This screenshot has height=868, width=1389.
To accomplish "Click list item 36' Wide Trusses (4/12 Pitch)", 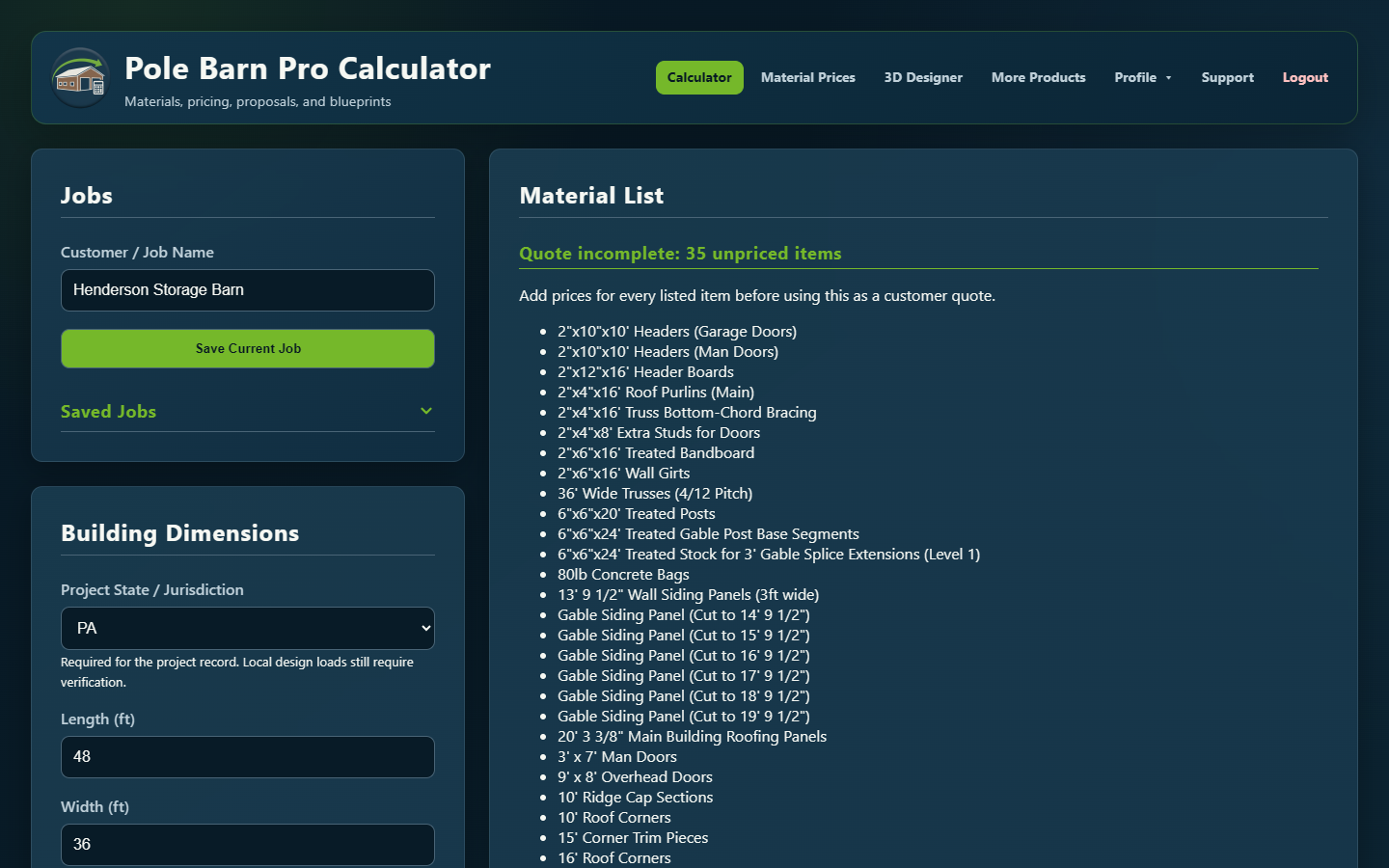I will pyautogui.click(x=655, y=493).
